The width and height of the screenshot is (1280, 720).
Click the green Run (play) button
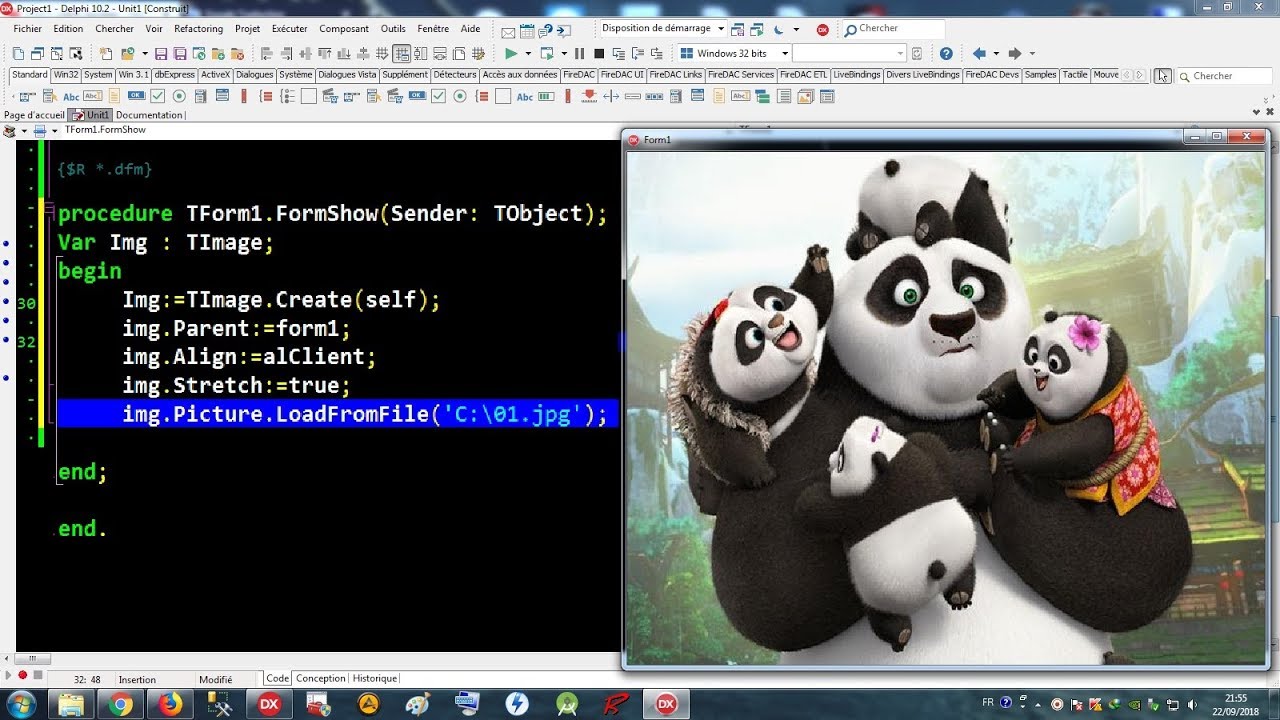(x=511, y=53)
